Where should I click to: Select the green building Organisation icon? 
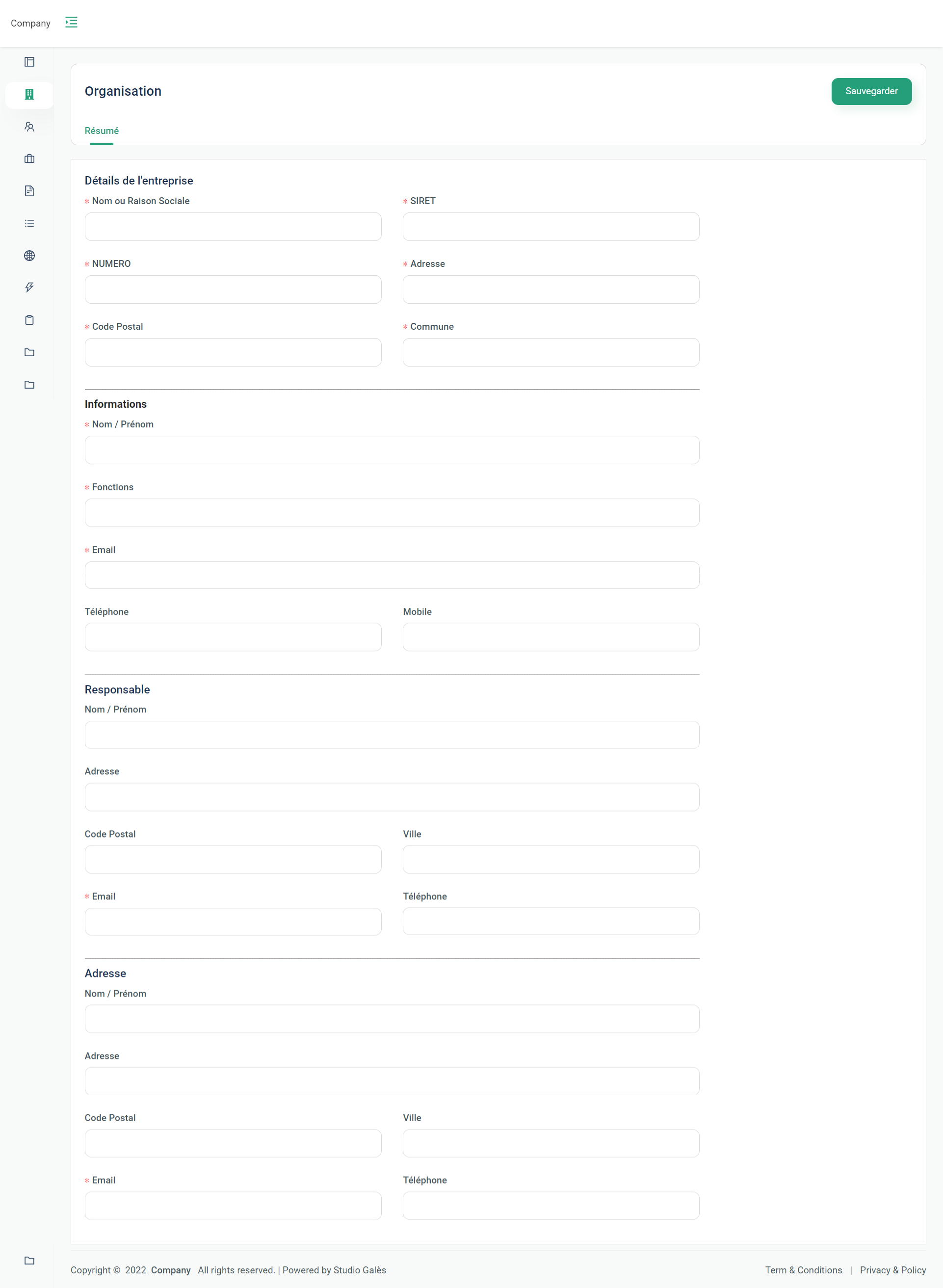tap(29, 94)
